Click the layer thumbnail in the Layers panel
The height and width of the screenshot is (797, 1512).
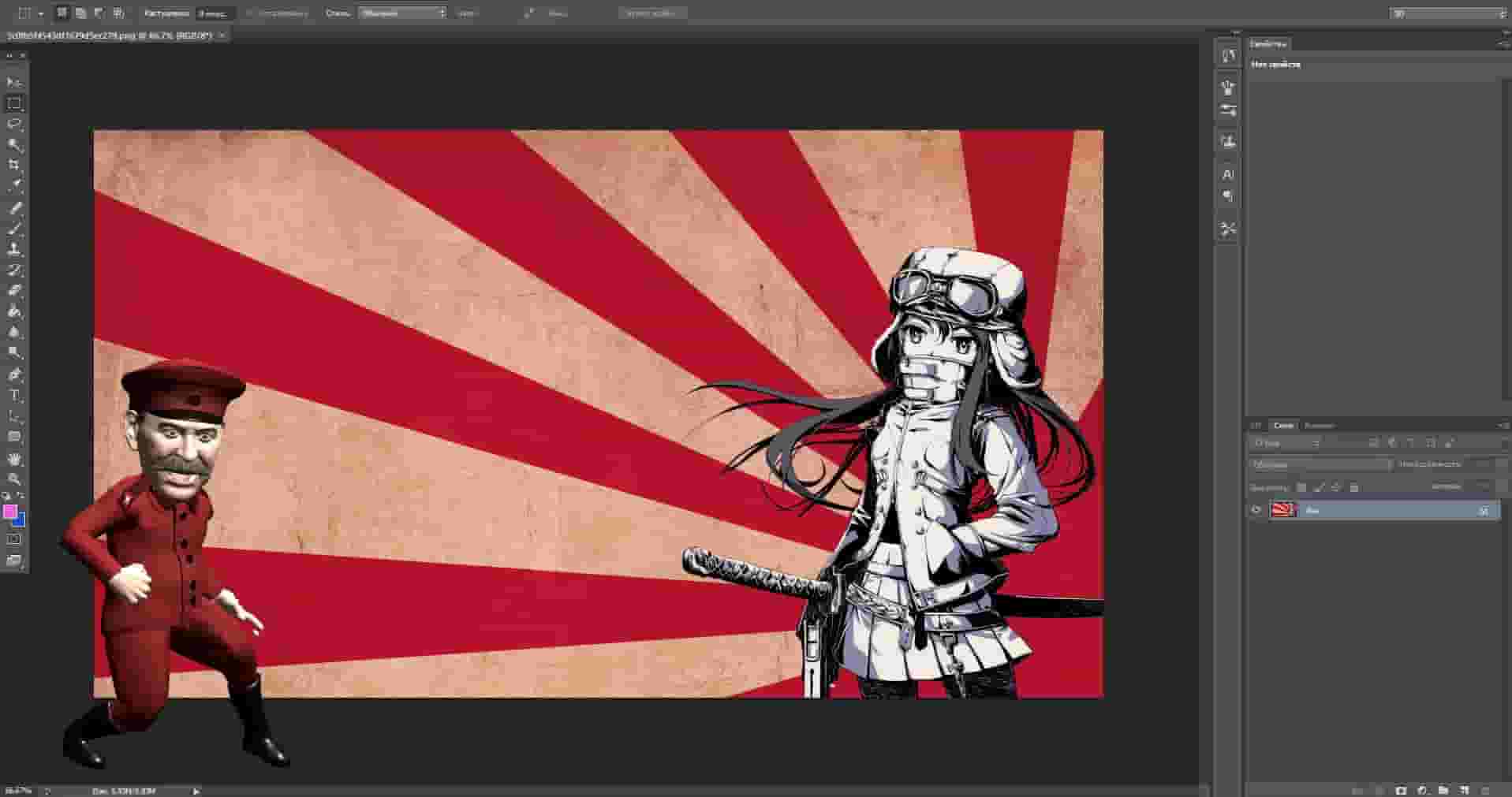pos(1284,511)
